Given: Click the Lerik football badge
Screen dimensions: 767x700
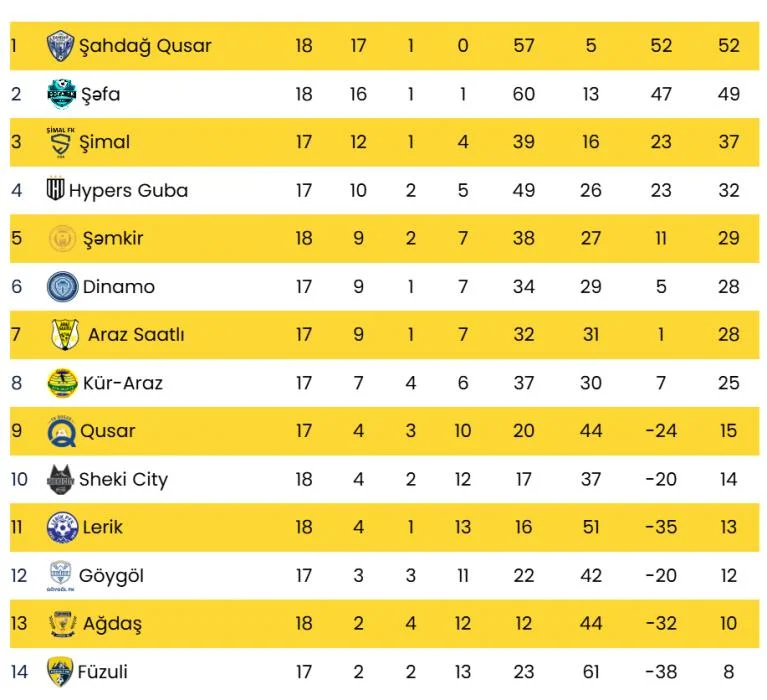Looking at the screenshot, I should (63, 527).
